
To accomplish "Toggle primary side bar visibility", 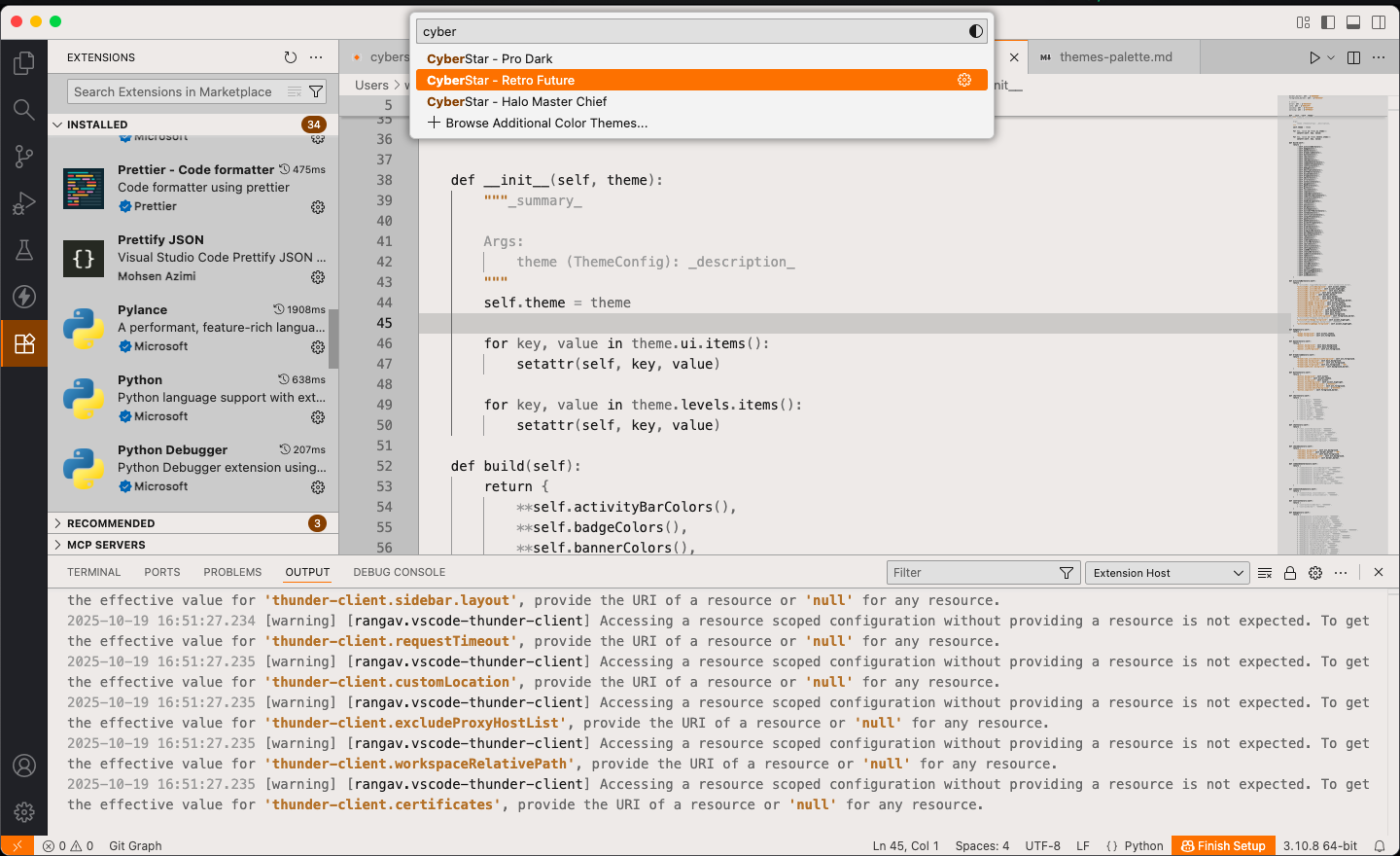I will pyautogui.click(x=1328, y=22).
